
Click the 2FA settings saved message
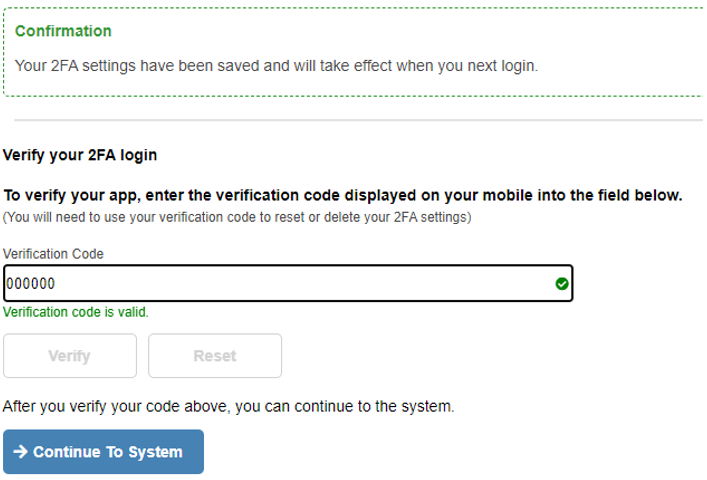(276, 66)
